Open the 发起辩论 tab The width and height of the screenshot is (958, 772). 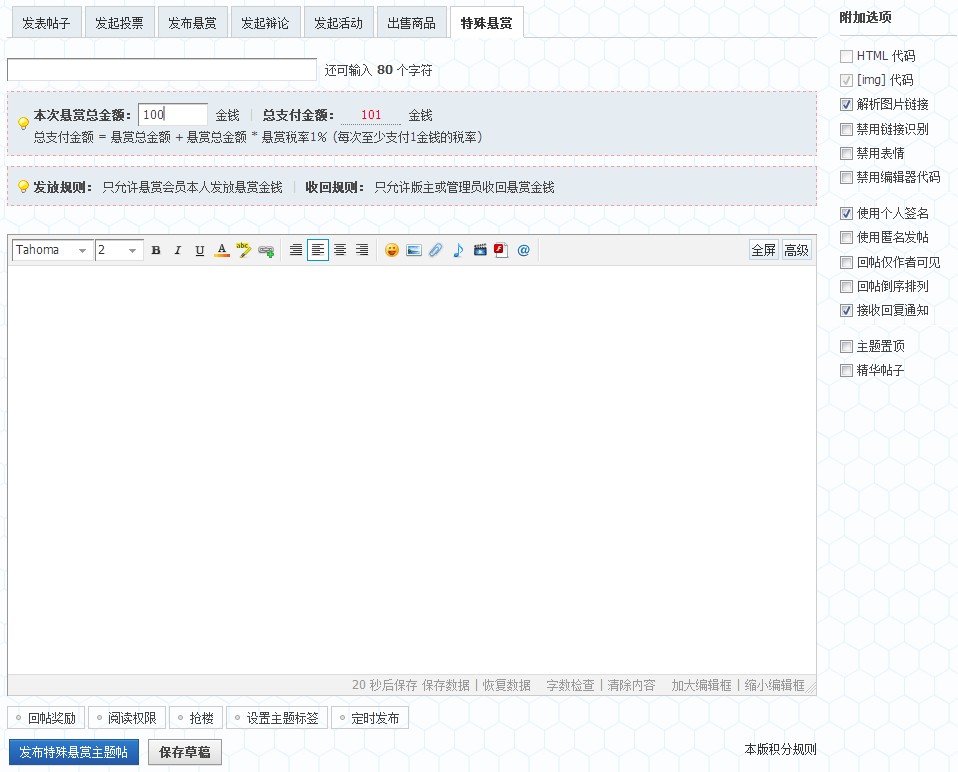pos(265,23)
